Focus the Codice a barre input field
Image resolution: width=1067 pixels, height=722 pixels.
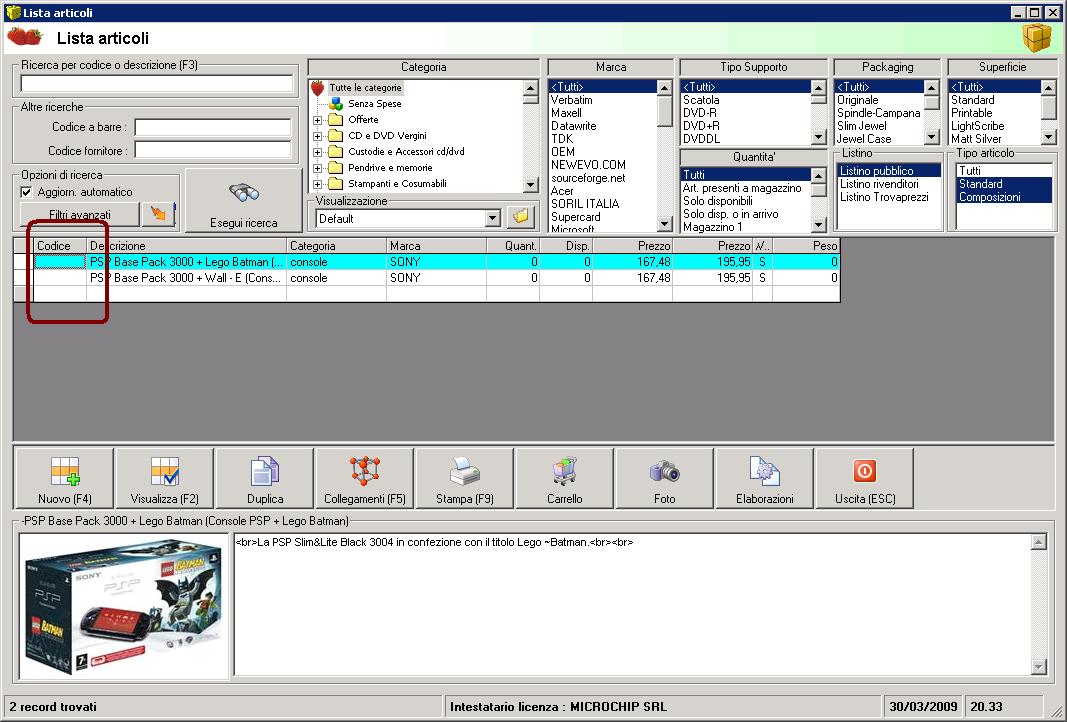click(x=213, y=127)
